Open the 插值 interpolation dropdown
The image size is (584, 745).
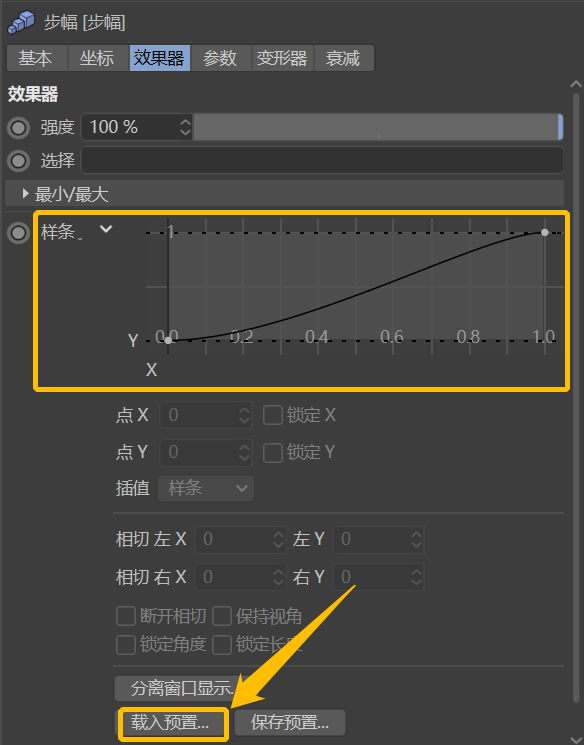point(206,488)
